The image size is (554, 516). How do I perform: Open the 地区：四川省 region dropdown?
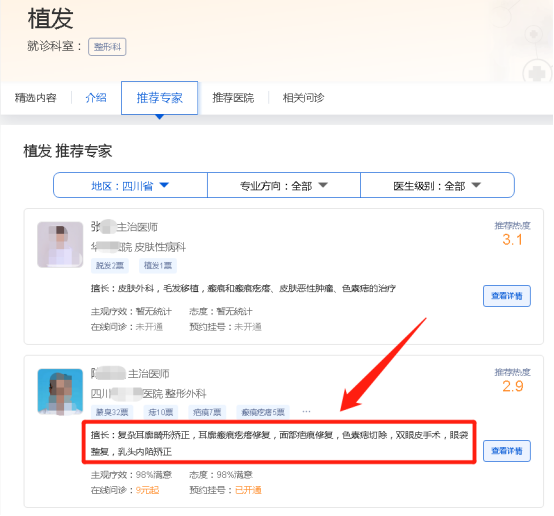tap(130, 185)
